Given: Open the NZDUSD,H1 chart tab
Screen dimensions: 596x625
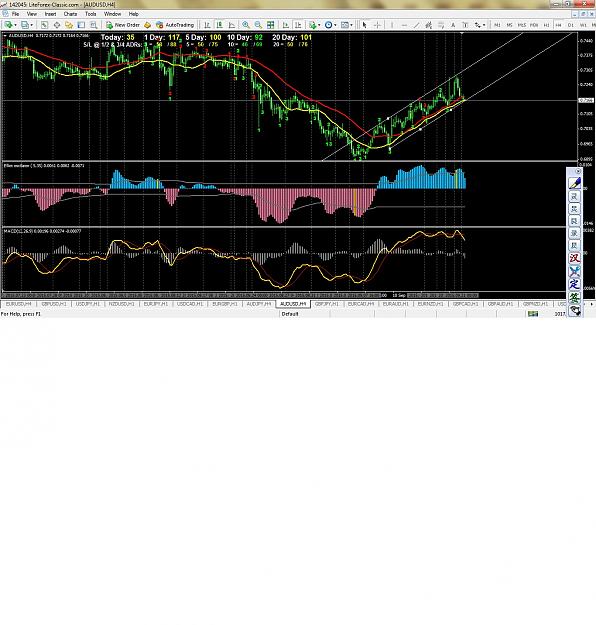Looking at the screenshot, I should pos(122,304).
